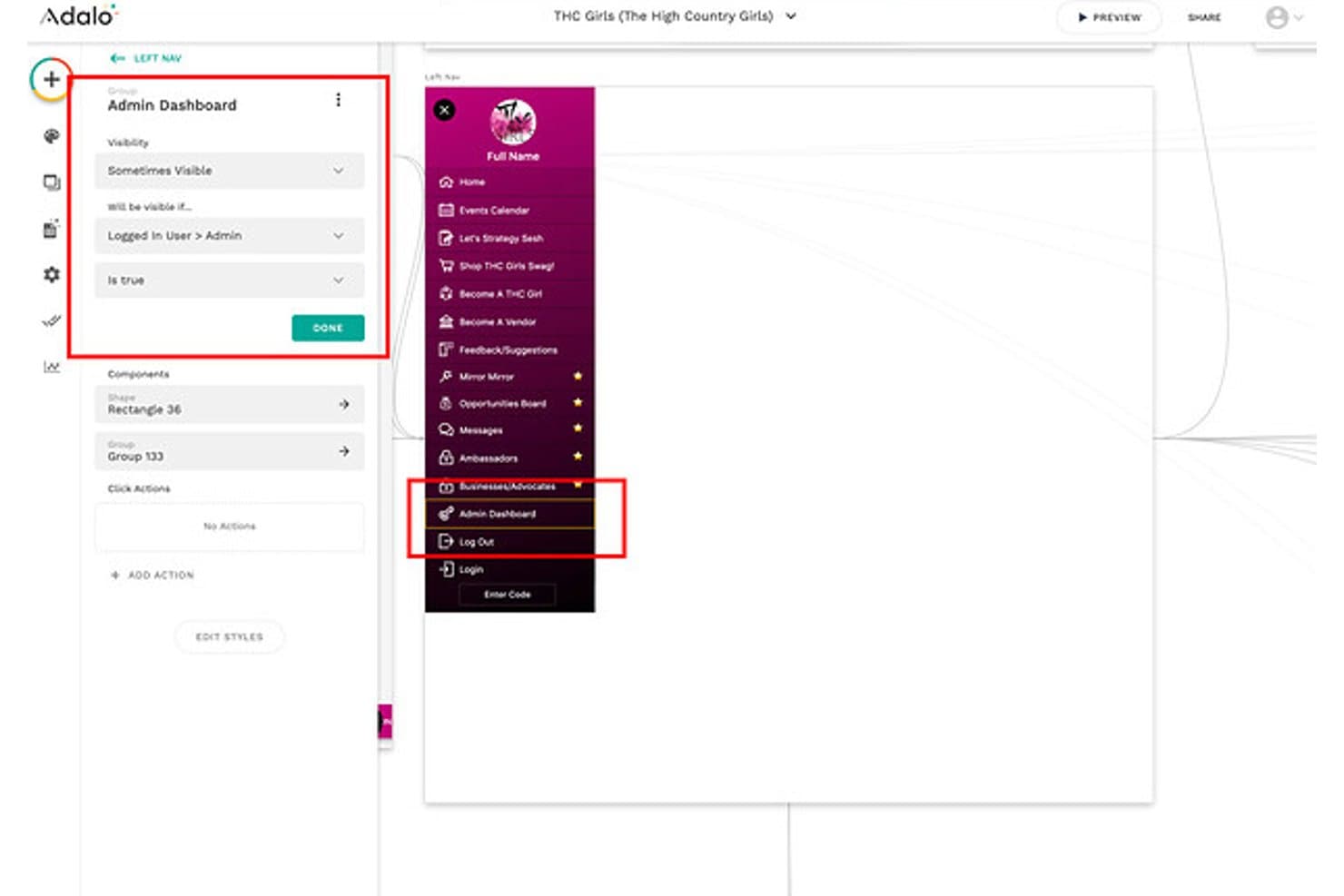Click the star next to Opportunities Board
Viewport: 1344px width, 896px height.
pyautogui.click(x=578, y=402)
